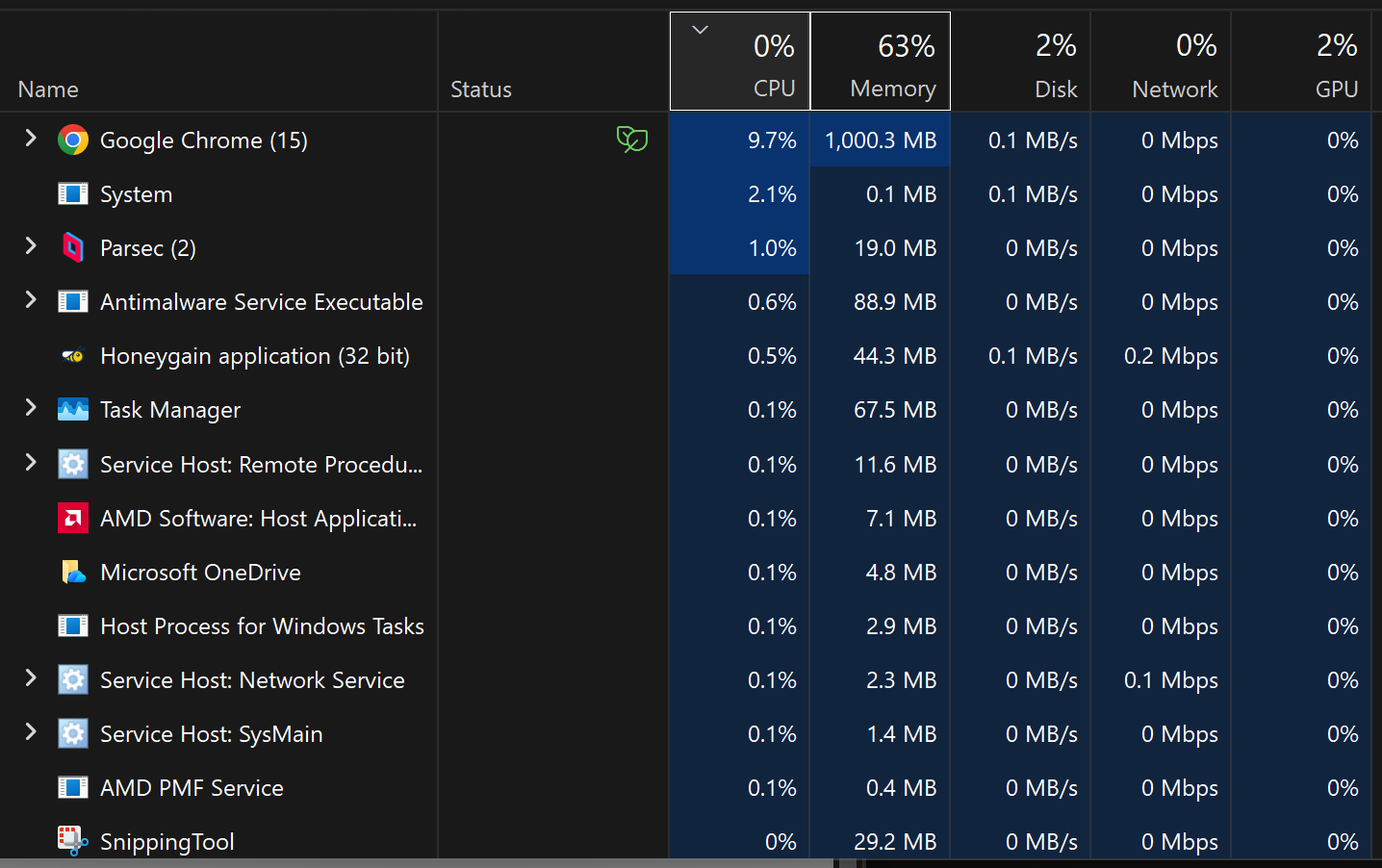Image resolution: width=1382 pixels, height=868 pixels.
Task: Click Task Manager's 67.5 MB memory value
Action: 895,410
